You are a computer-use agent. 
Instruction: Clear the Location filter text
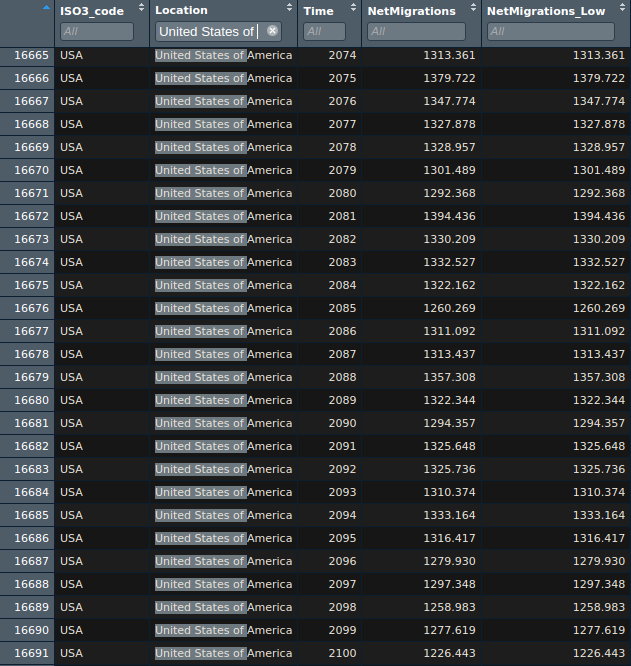pyautogui.click(x=272, y=31)
